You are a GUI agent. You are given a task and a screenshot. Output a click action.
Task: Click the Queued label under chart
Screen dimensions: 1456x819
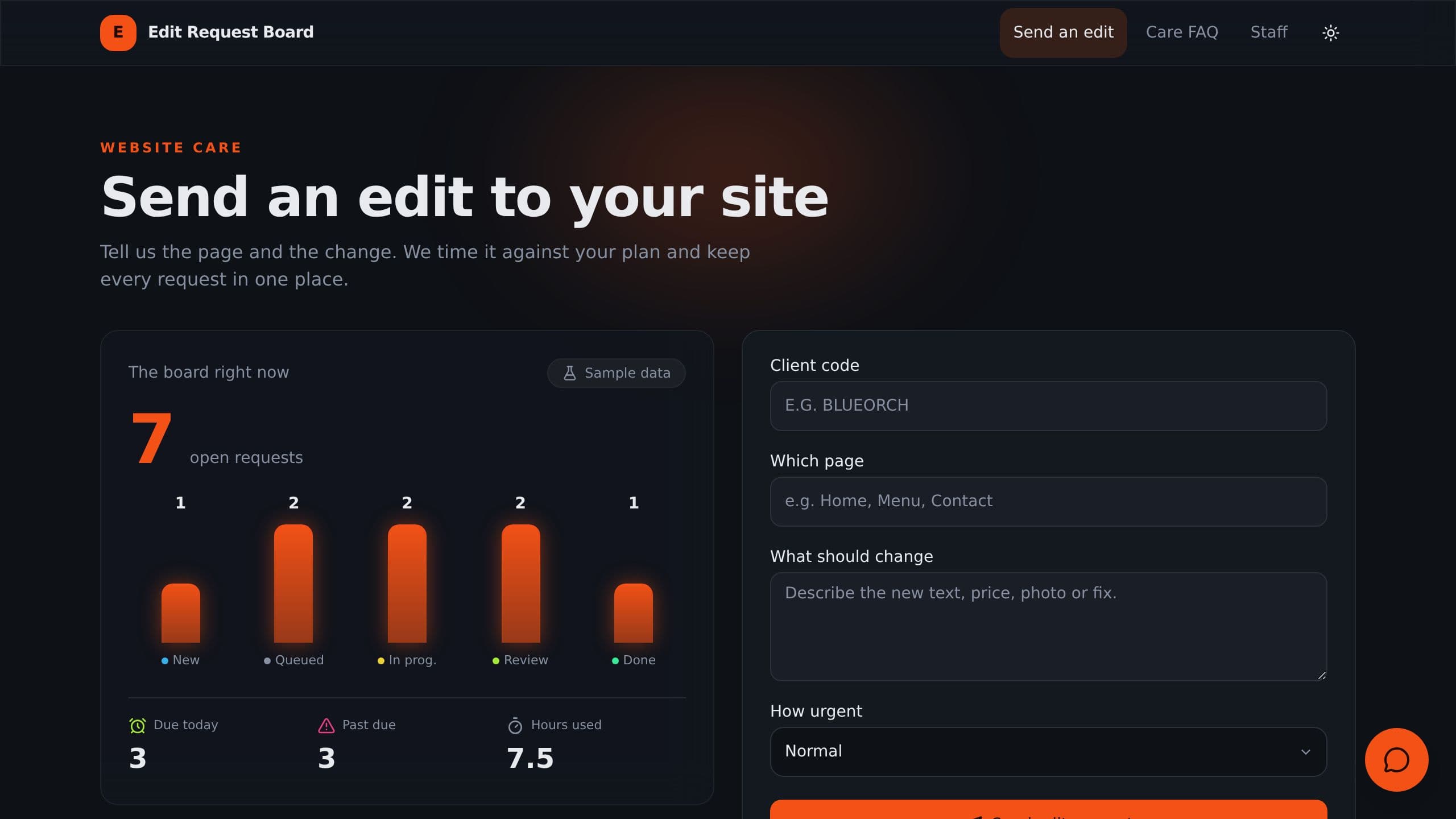(x=299, y=660)
